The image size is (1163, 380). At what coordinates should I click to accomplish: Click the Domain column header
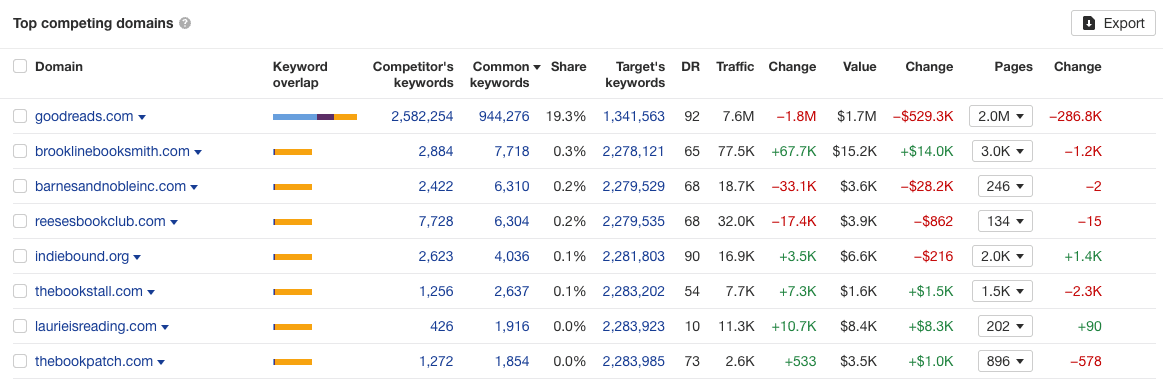click(x=59, y=66)
